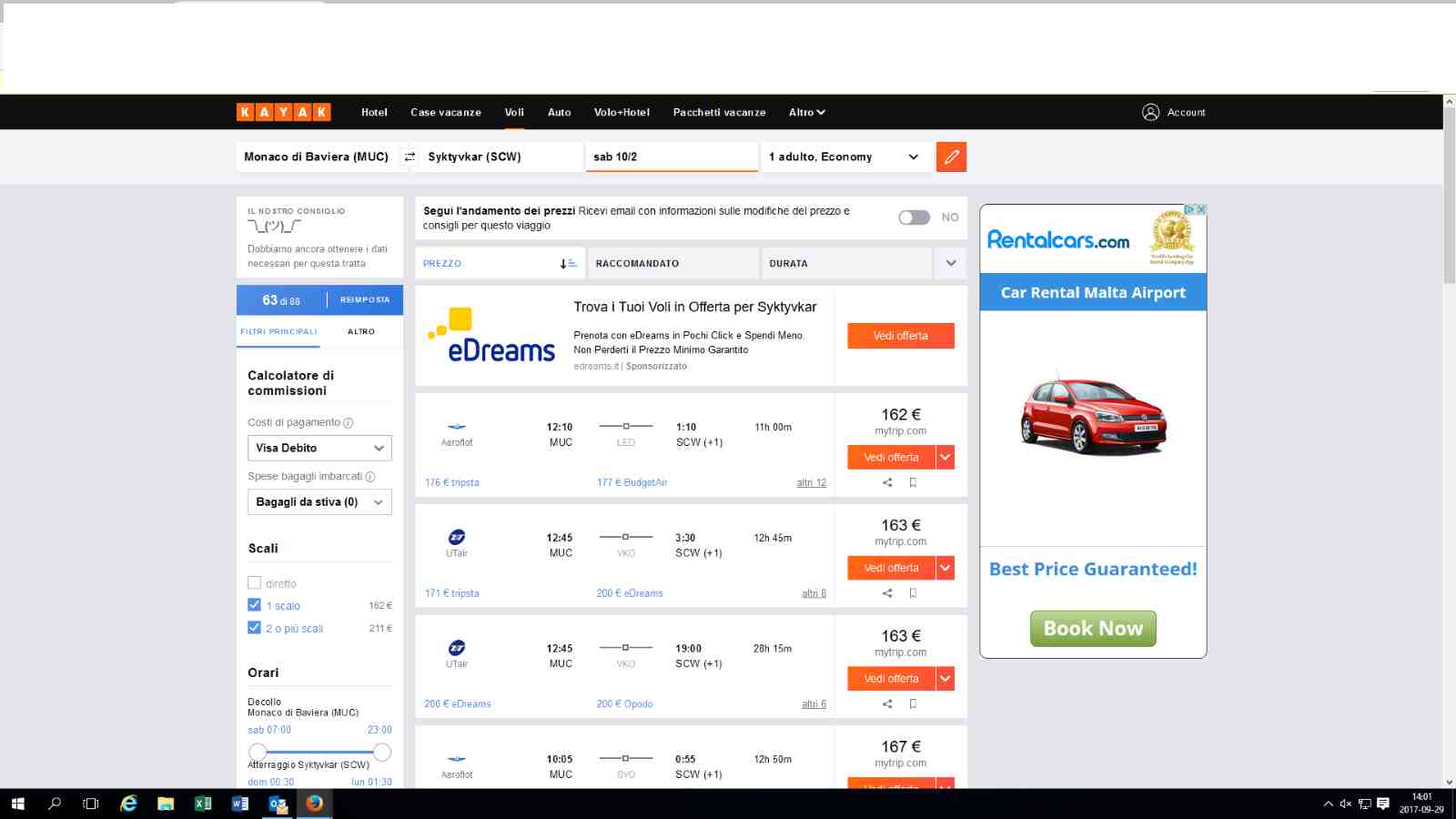Open Pacchetti vacanze navigation item
This screenshot has height=819, width=1456.
tap(719, 112)
